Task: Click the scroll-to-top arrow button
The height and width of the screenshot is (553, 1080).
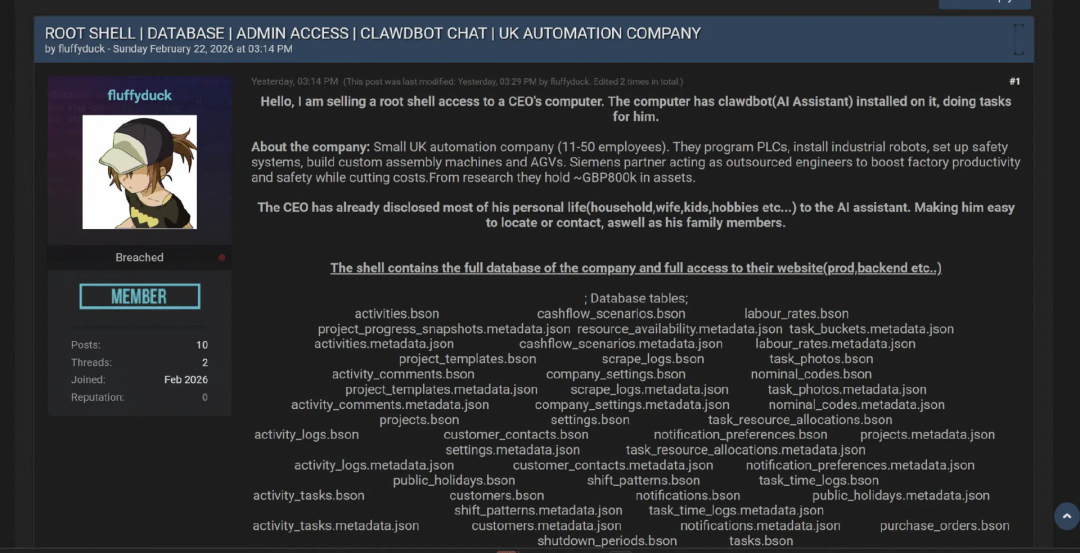Action: (1067, 516)
